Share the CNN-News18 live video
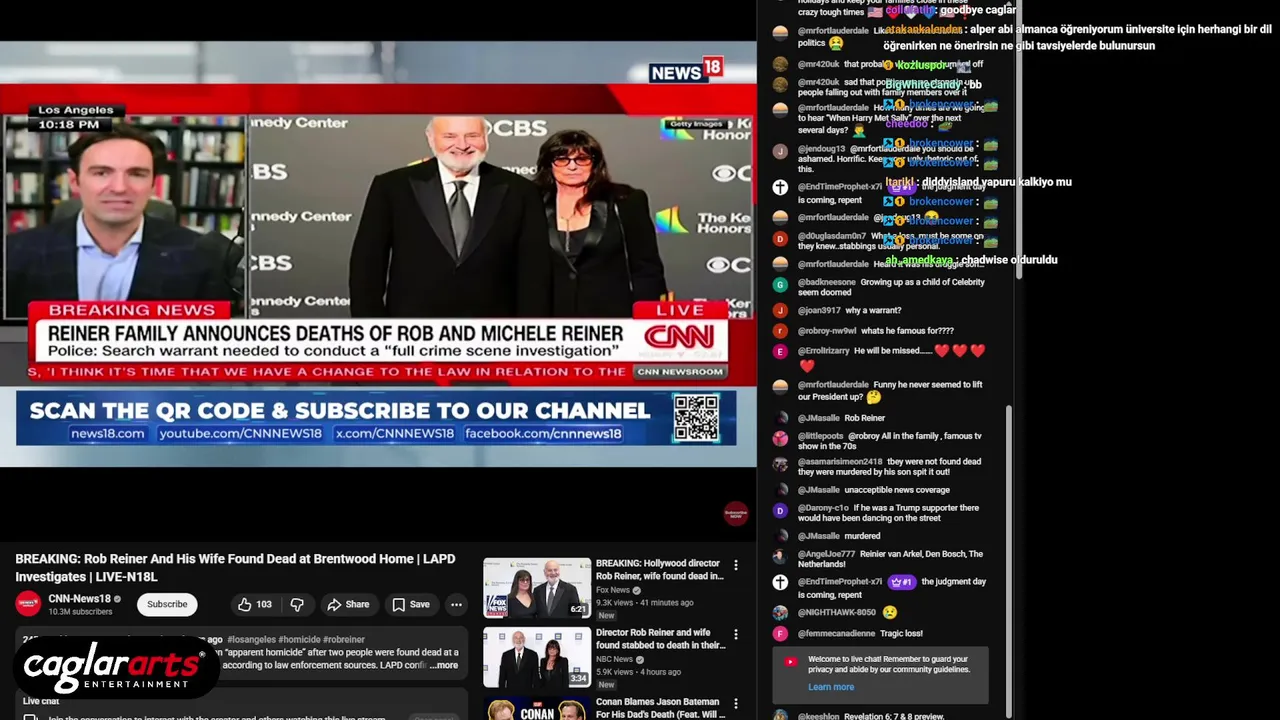 (x=348, y=604)
